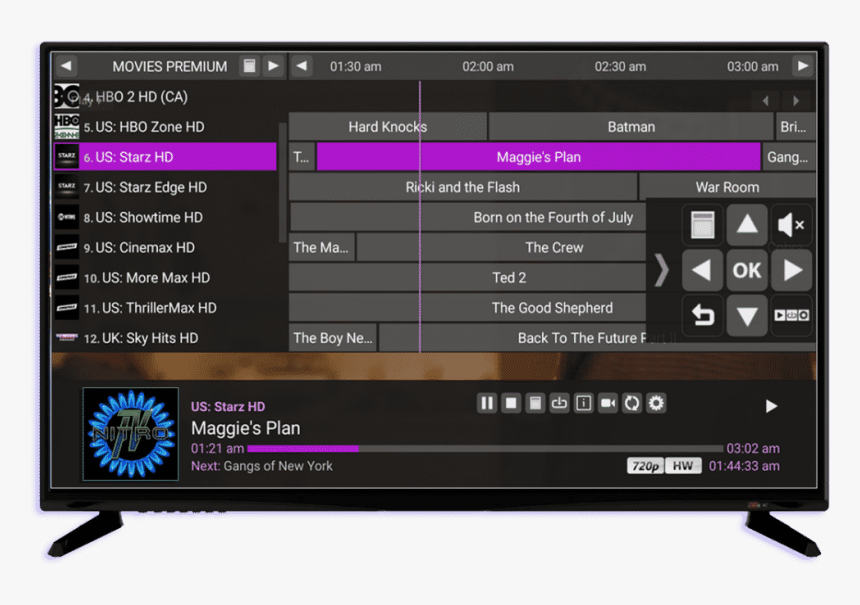
Task: Click the Left arrow on remote pad
Action: pyautogui.click(x=702, y=270)
